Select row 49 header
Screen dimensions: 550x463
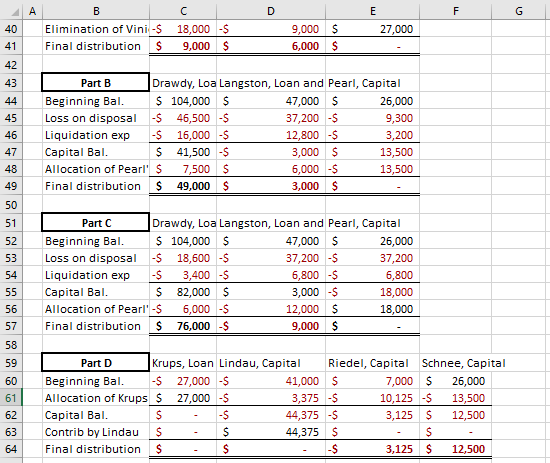click(11, 186)
